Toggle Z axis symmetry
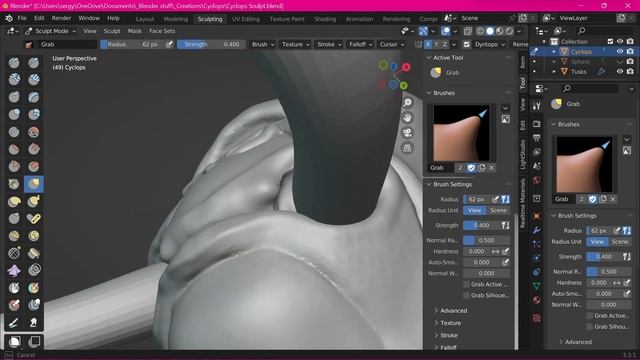 coord(444,44)
